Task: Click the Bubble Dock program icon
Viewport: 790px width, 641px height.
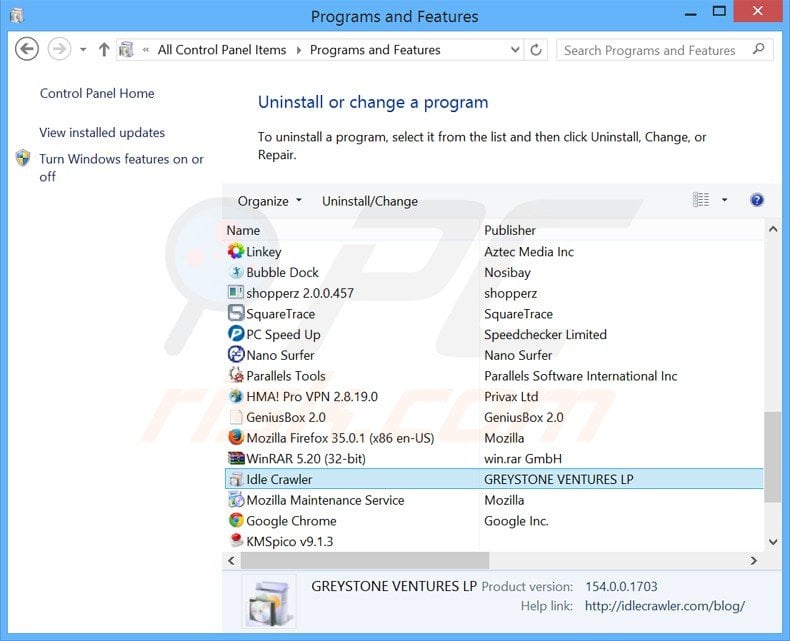Action: (x=235, y=272)
